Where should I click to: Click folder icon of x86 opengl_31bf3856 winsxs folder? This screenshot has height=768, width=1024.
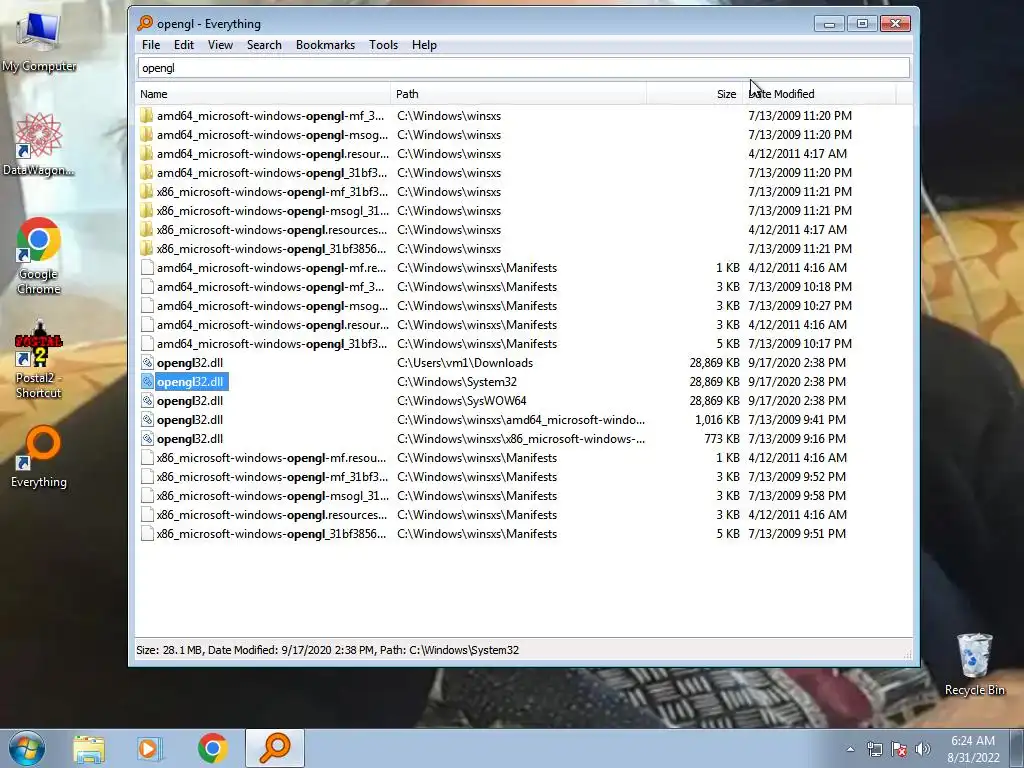pos(147,249)
